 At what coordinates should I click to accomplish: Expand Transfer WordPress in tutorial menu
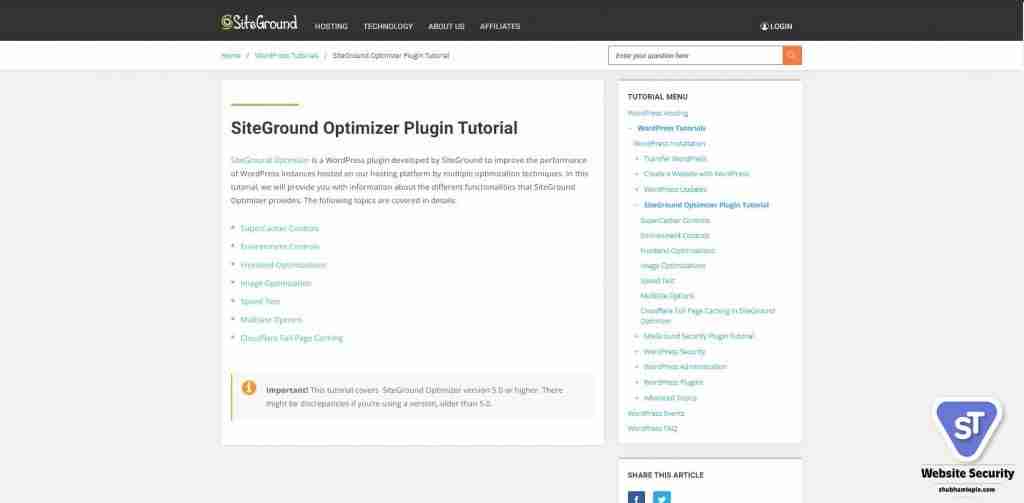[637, 159]
